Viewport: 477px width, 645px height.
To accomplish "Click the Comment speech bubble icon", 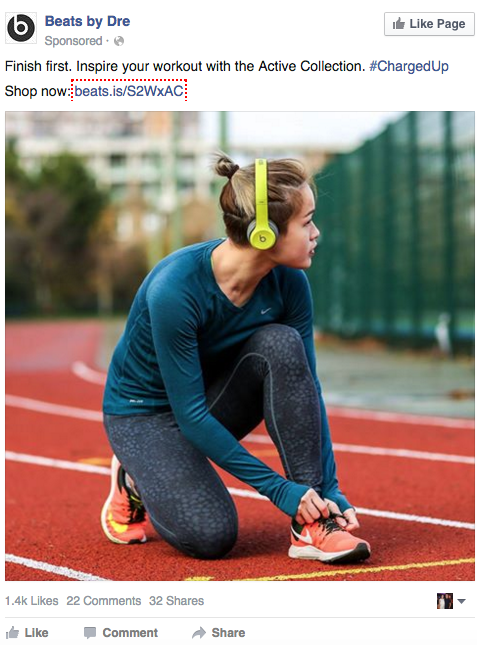I will [x=90, y=633].
